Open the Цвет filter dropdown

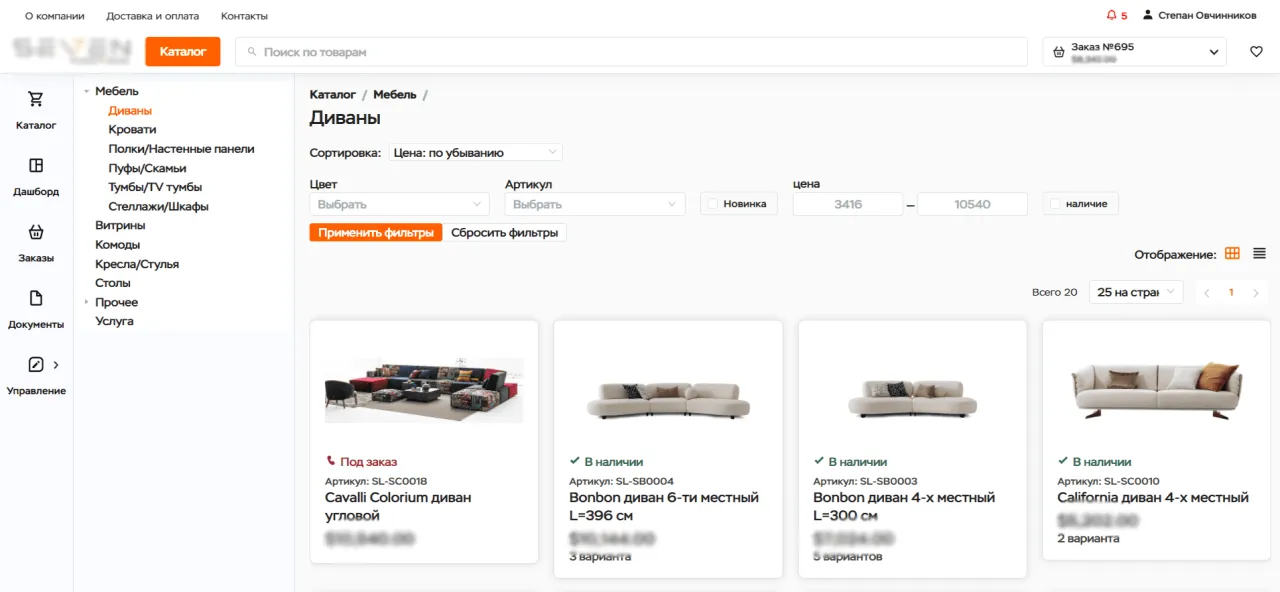tap(399, 204)
